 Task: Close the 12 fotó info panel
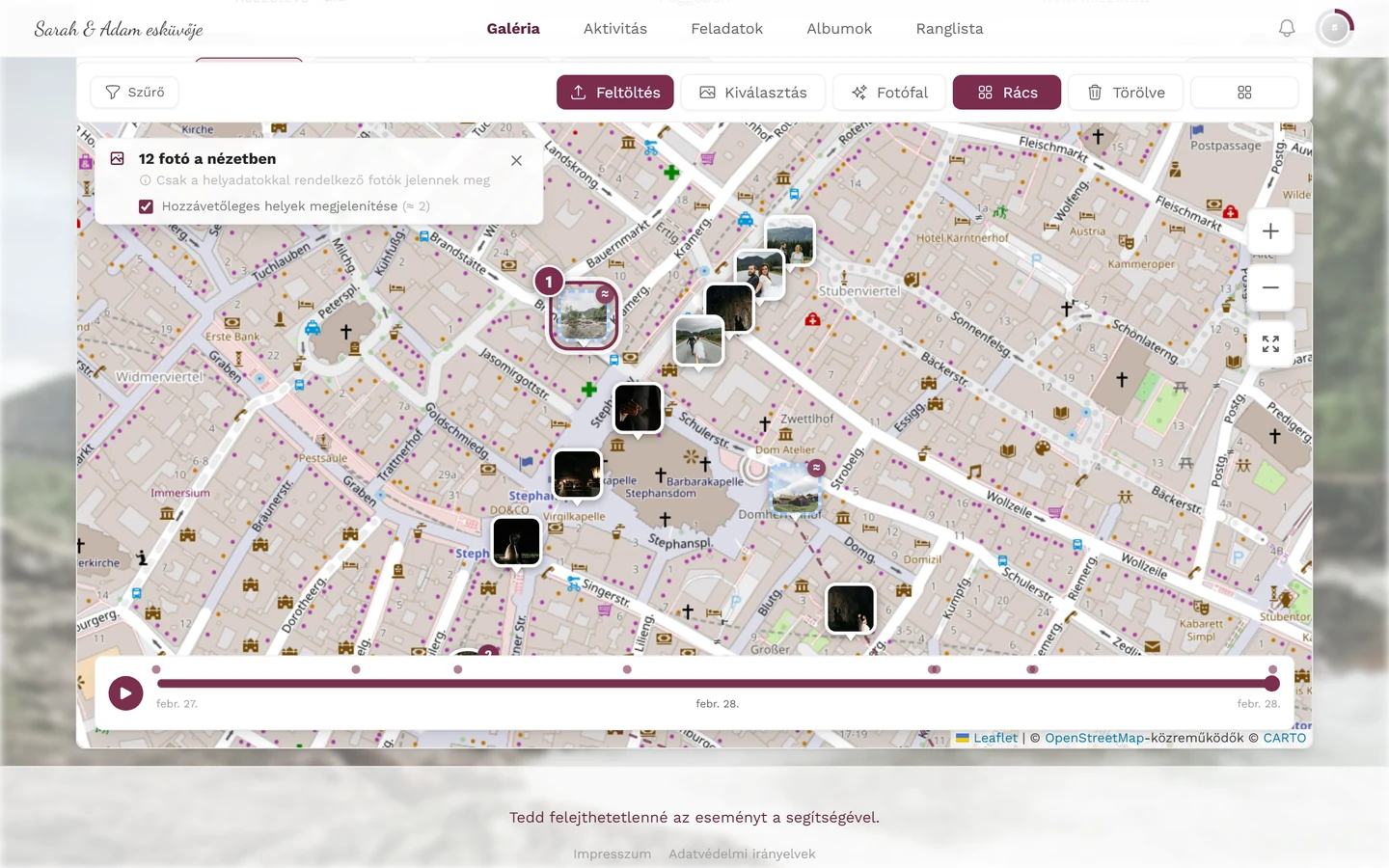pos(517,160)
